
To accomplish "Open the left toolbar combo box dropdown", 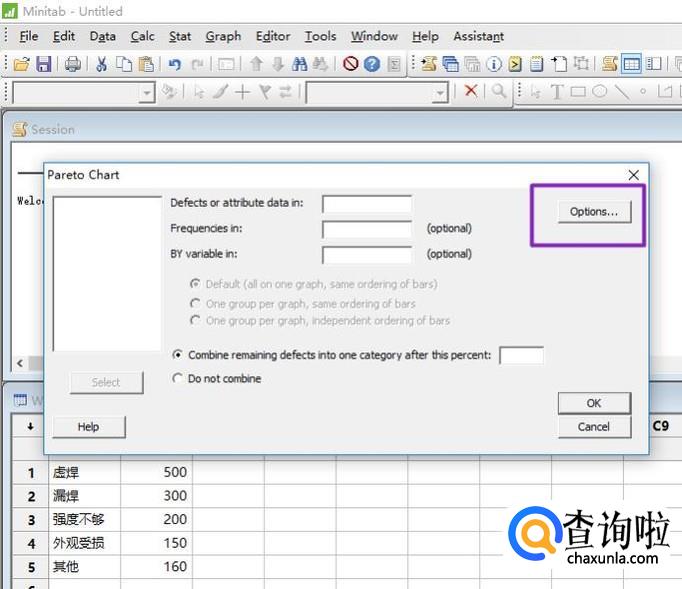I will (x=147, y=93).
